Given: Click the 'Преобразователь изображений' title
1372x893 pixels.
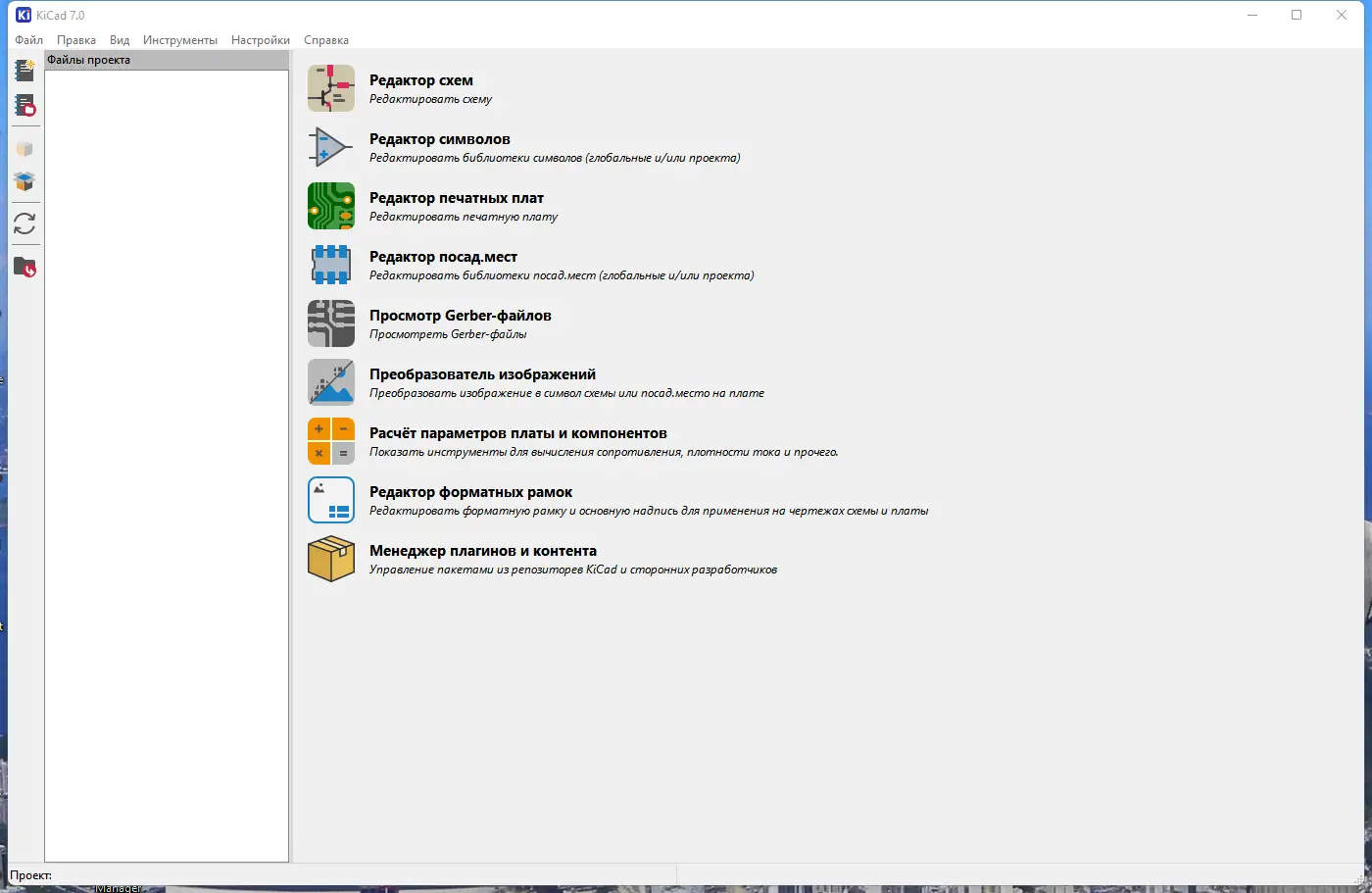Looking at the screenshot, I should point(482,374).
